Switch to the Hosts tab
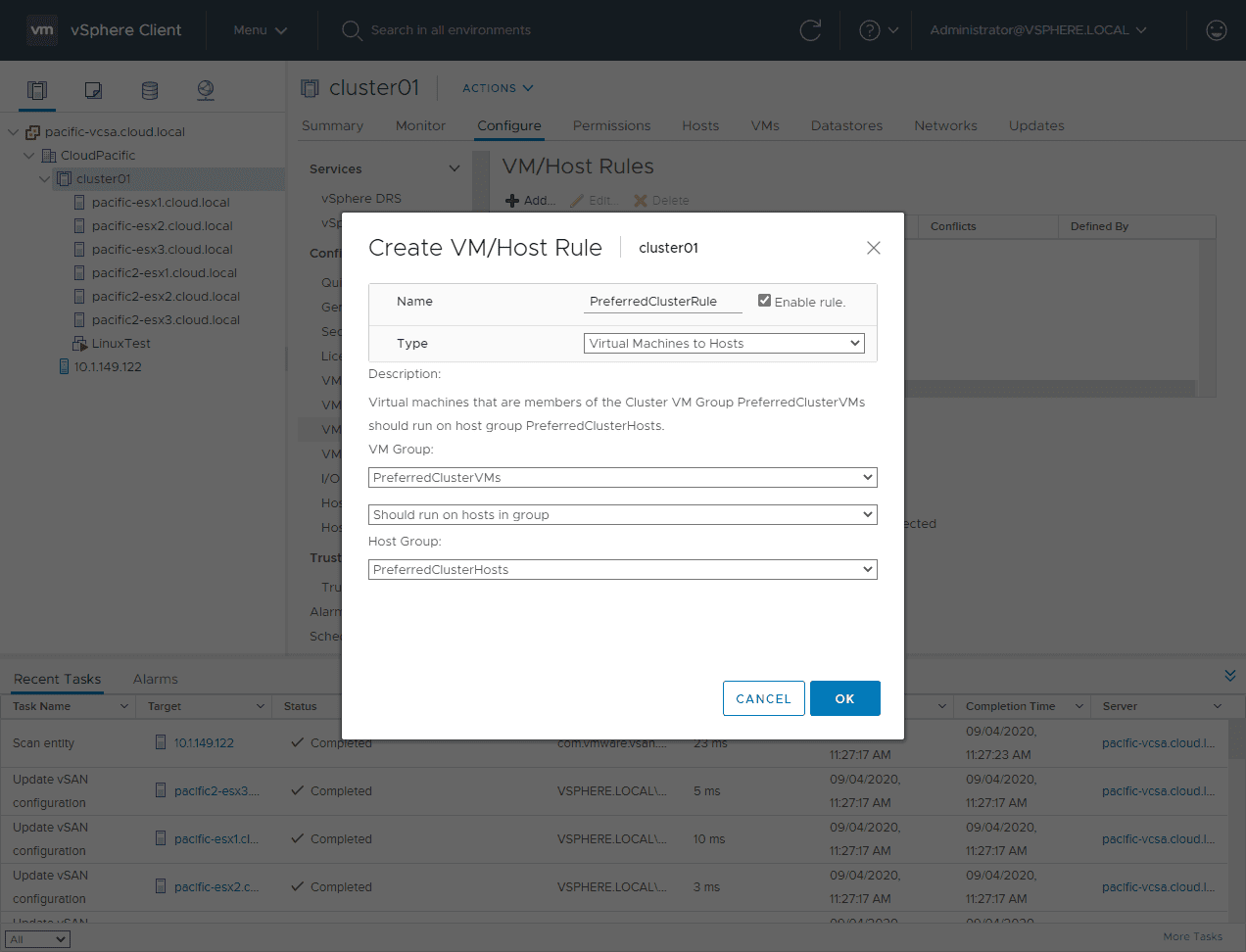The height and width of the screenshot is (952, 1246). (700, 125)
